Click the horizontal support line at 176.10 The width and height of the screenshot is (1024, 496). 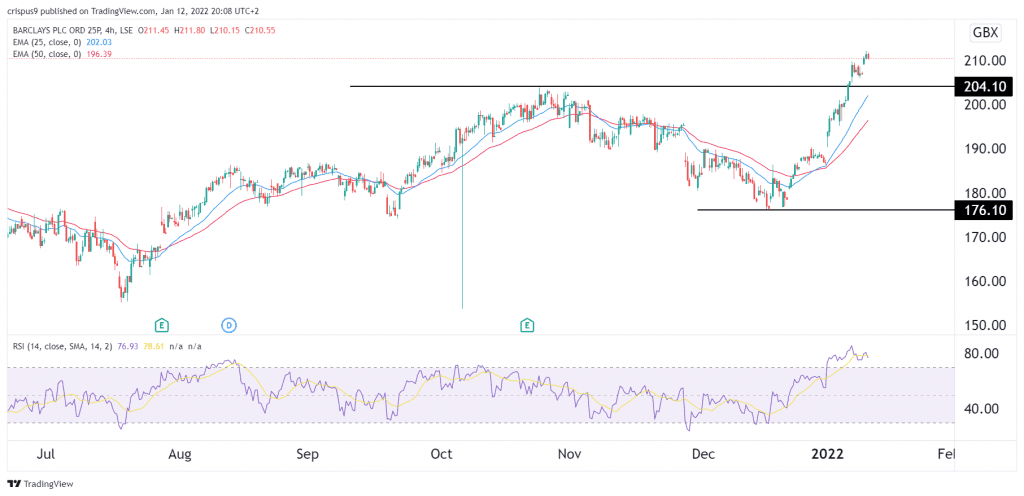(x=825, y=209)
